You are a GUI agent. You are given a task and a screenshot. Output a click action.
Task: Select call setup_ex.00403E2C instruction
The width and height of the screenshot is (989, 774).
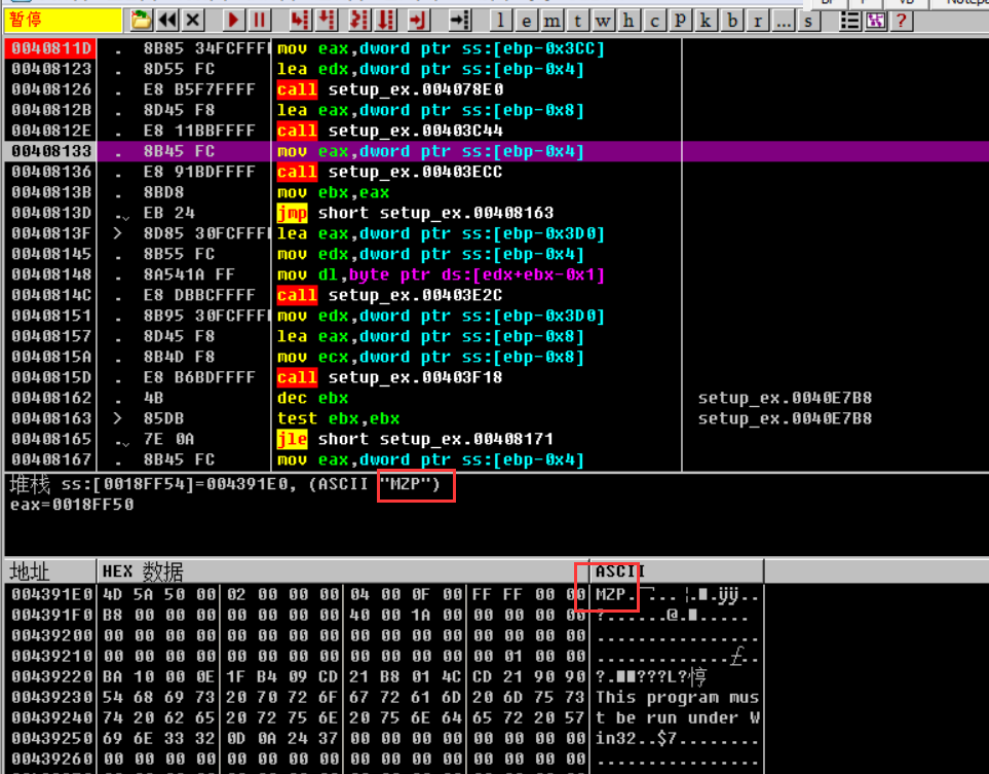(x=390, y=295)
